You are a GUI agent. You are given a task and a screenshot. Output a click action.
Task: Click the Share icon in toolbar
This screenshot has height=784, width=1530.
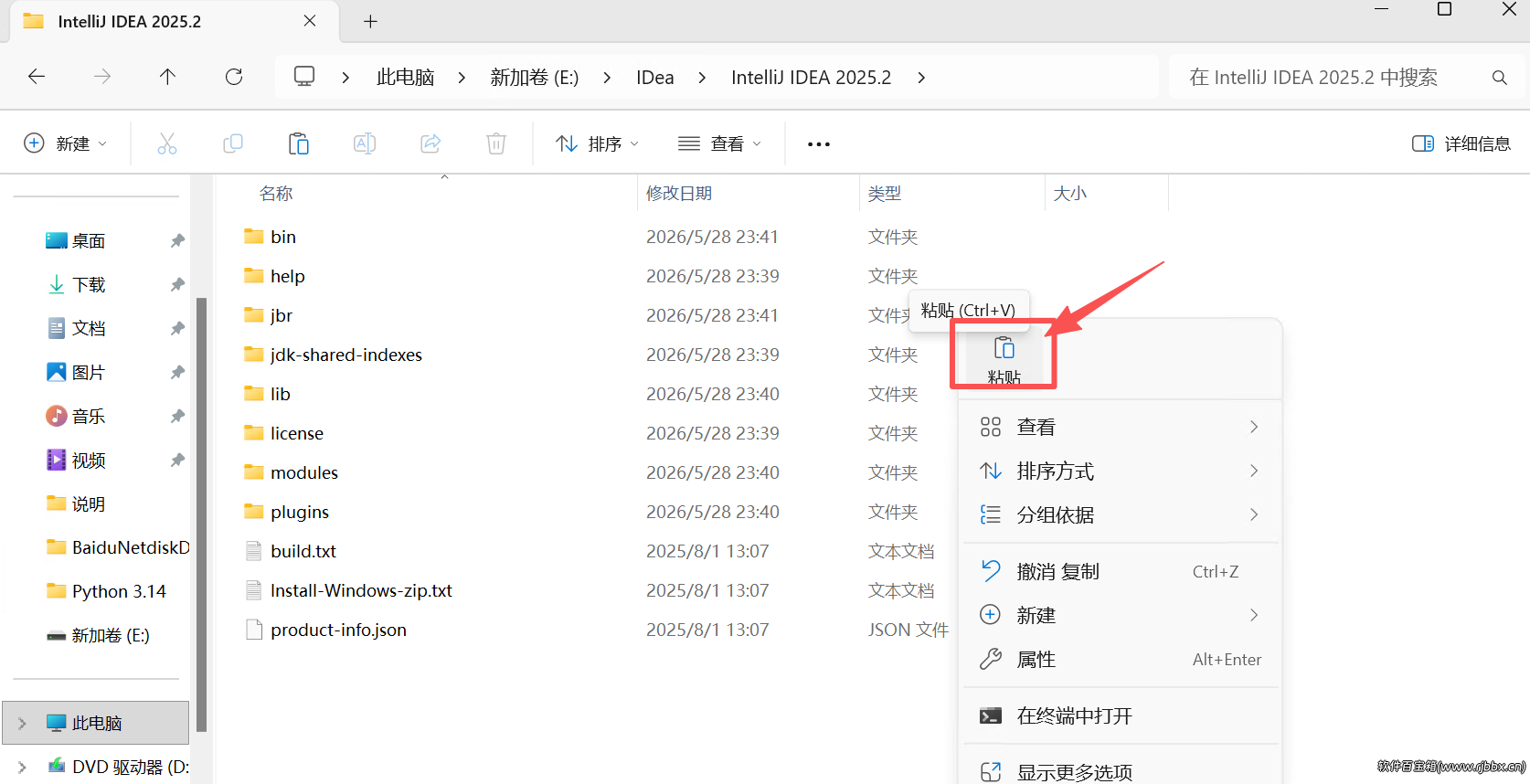(x=430, y=143)
